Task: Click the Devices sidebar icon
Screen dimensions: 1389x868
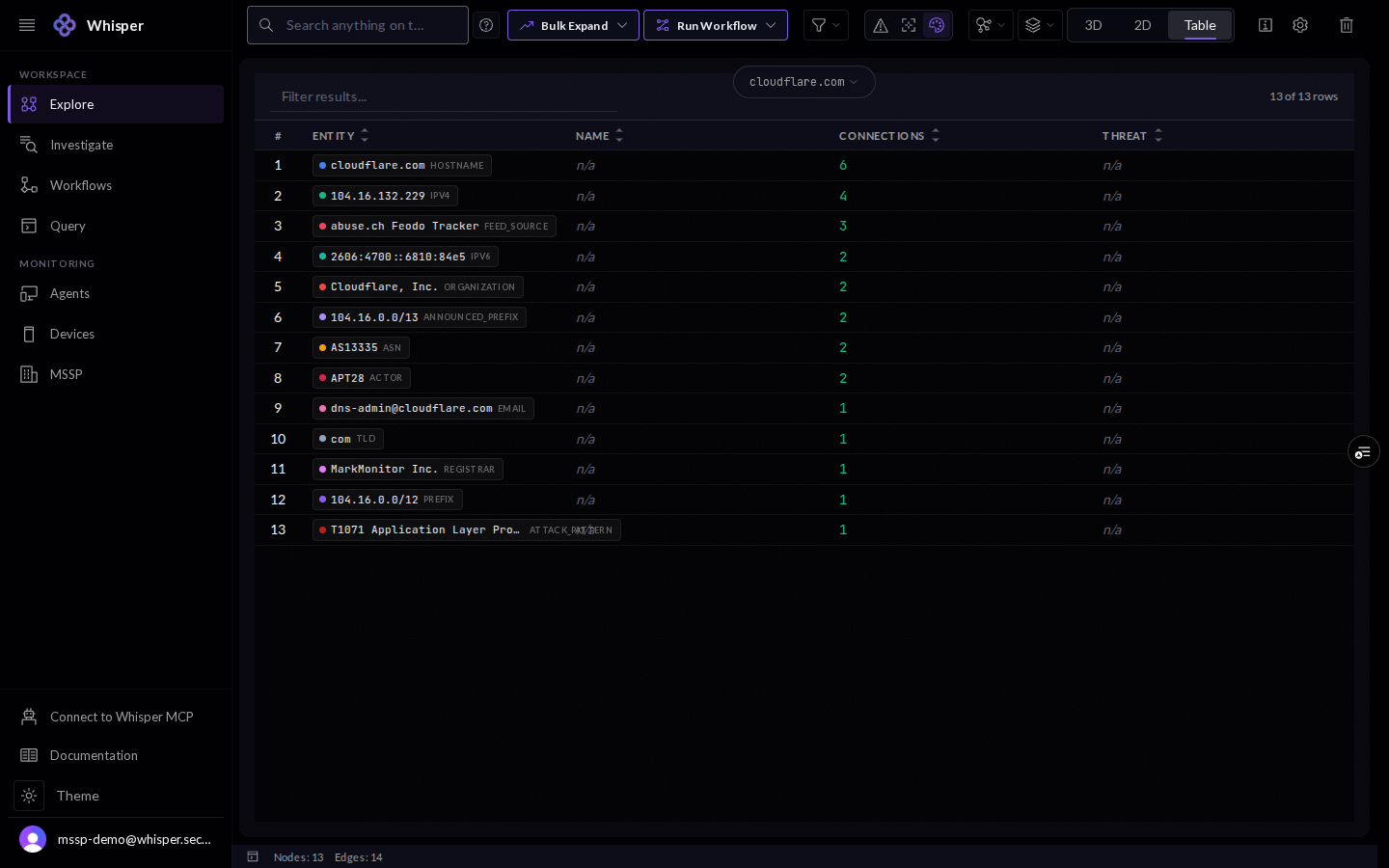Action: [x=29, y=334]
